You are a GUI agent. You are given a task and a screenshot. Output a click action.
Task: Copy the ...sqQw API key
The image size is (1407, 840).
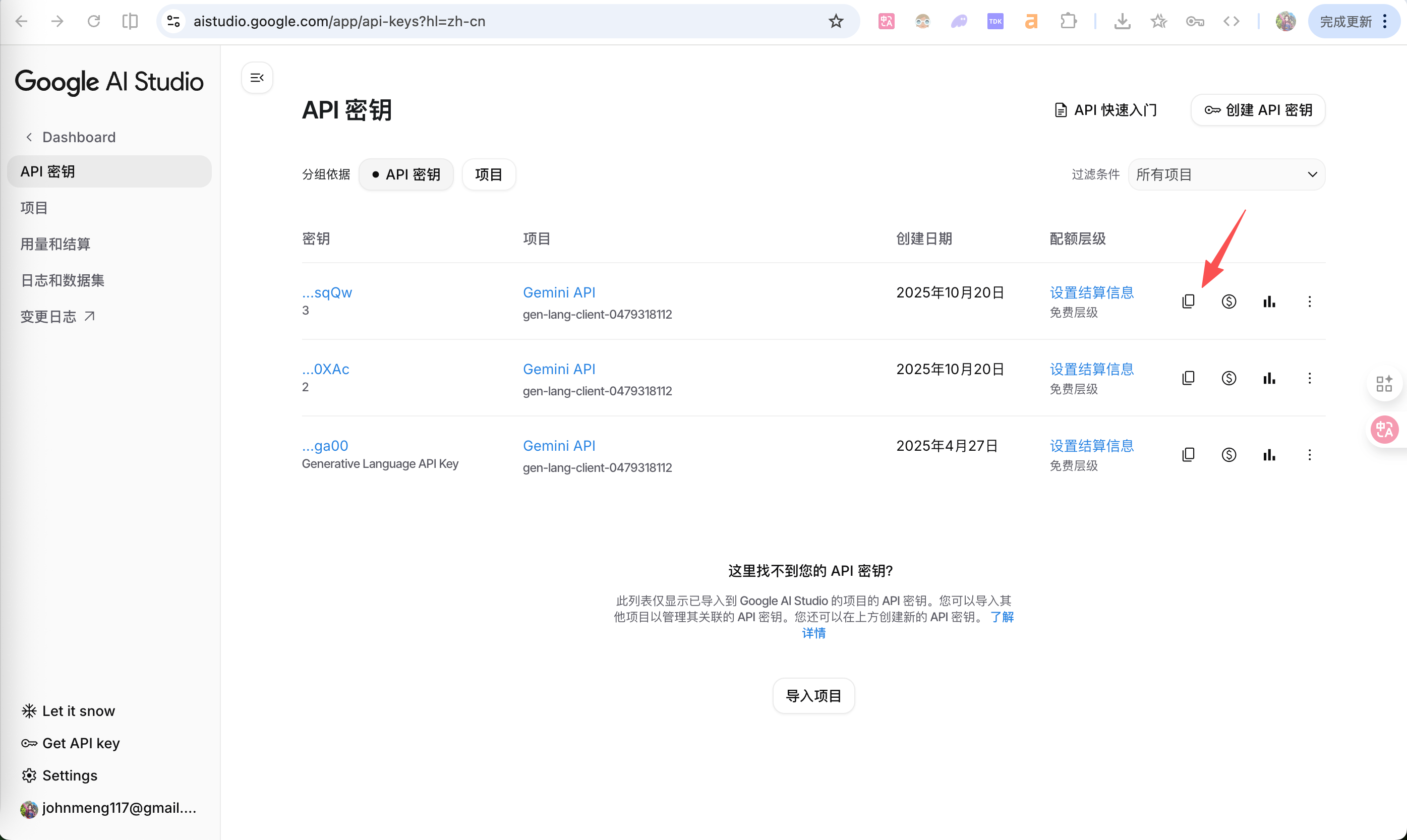(1188, 301)
